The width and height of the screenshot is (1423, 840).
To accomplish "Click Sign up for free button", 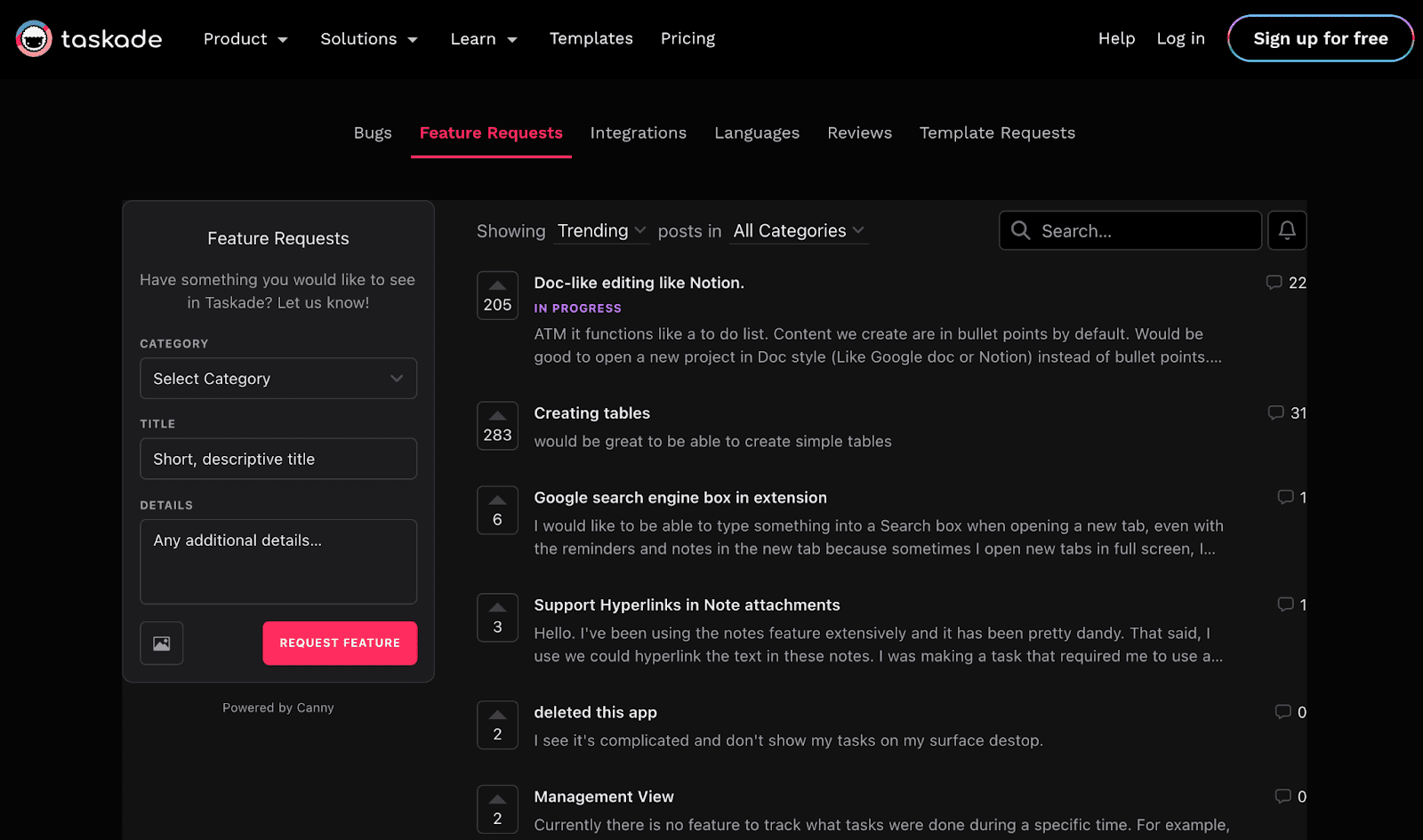I will (1321, 38).
